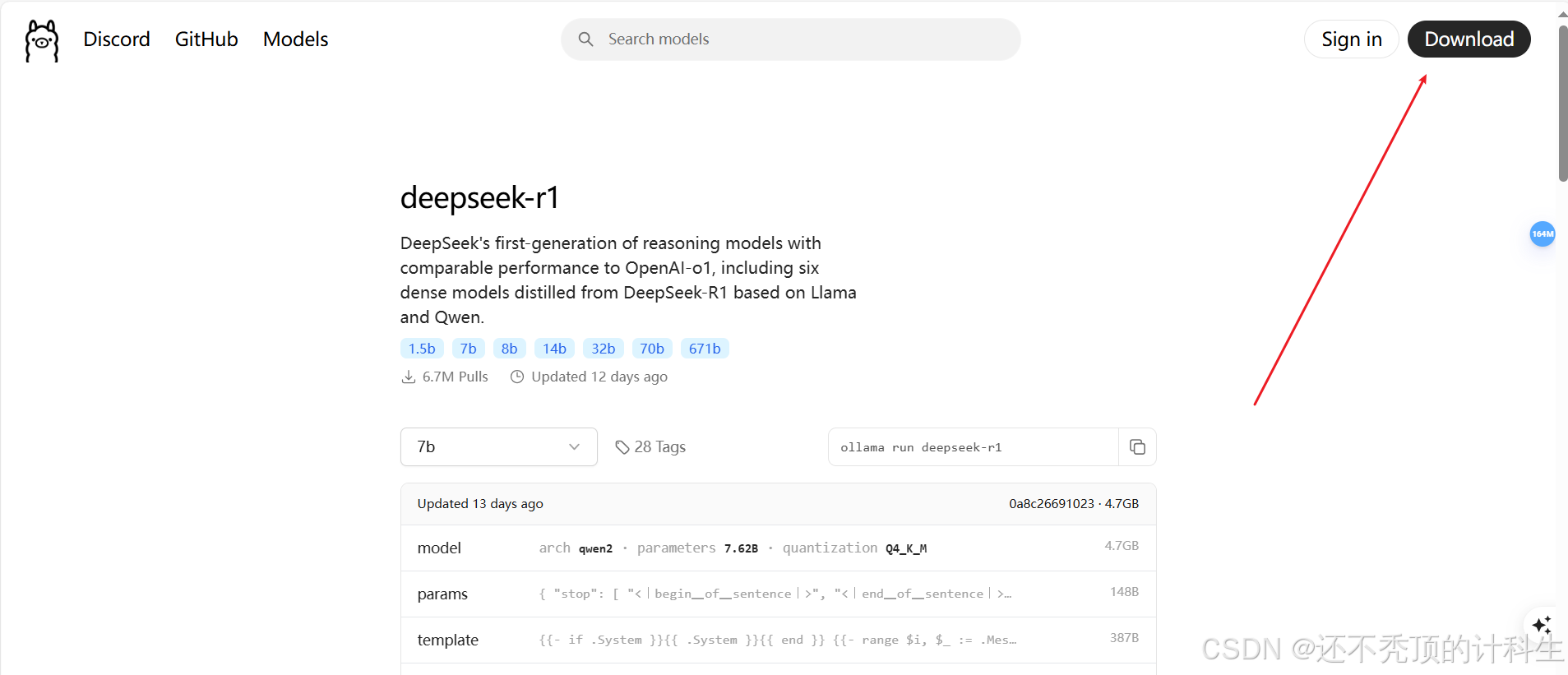
Task: Select the 671b size tag
Action: pos(705,349)
